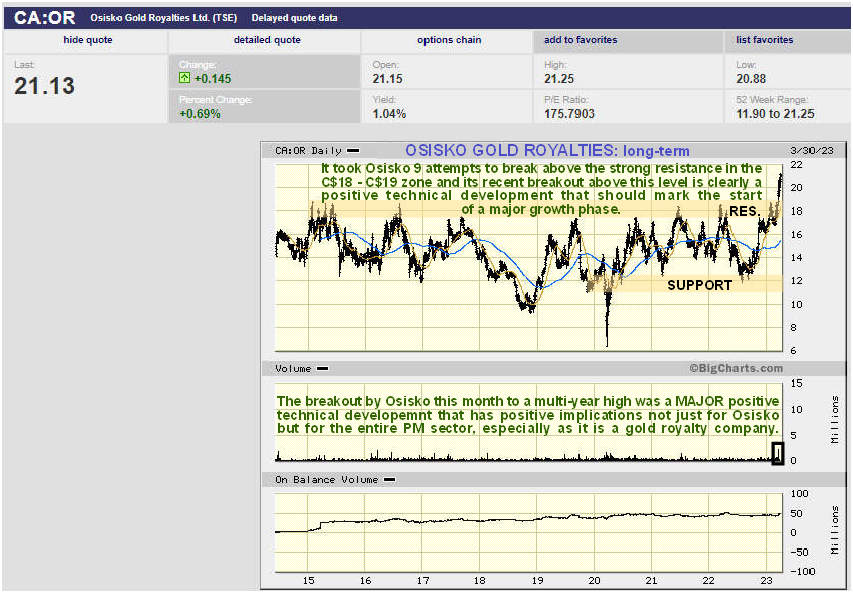Click year 20 on the time axis
The height and width of the screenshot is (593, 853).
(x=594, y=580)
